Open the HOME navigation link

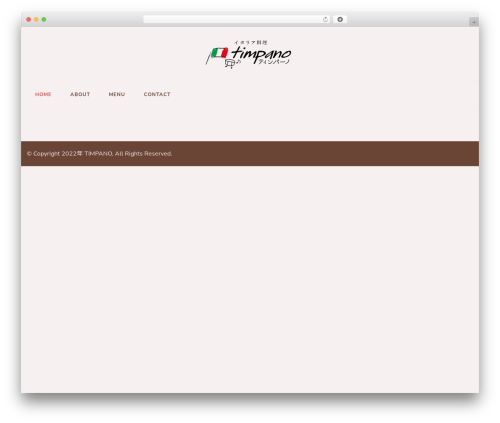[x=43, y=94]
